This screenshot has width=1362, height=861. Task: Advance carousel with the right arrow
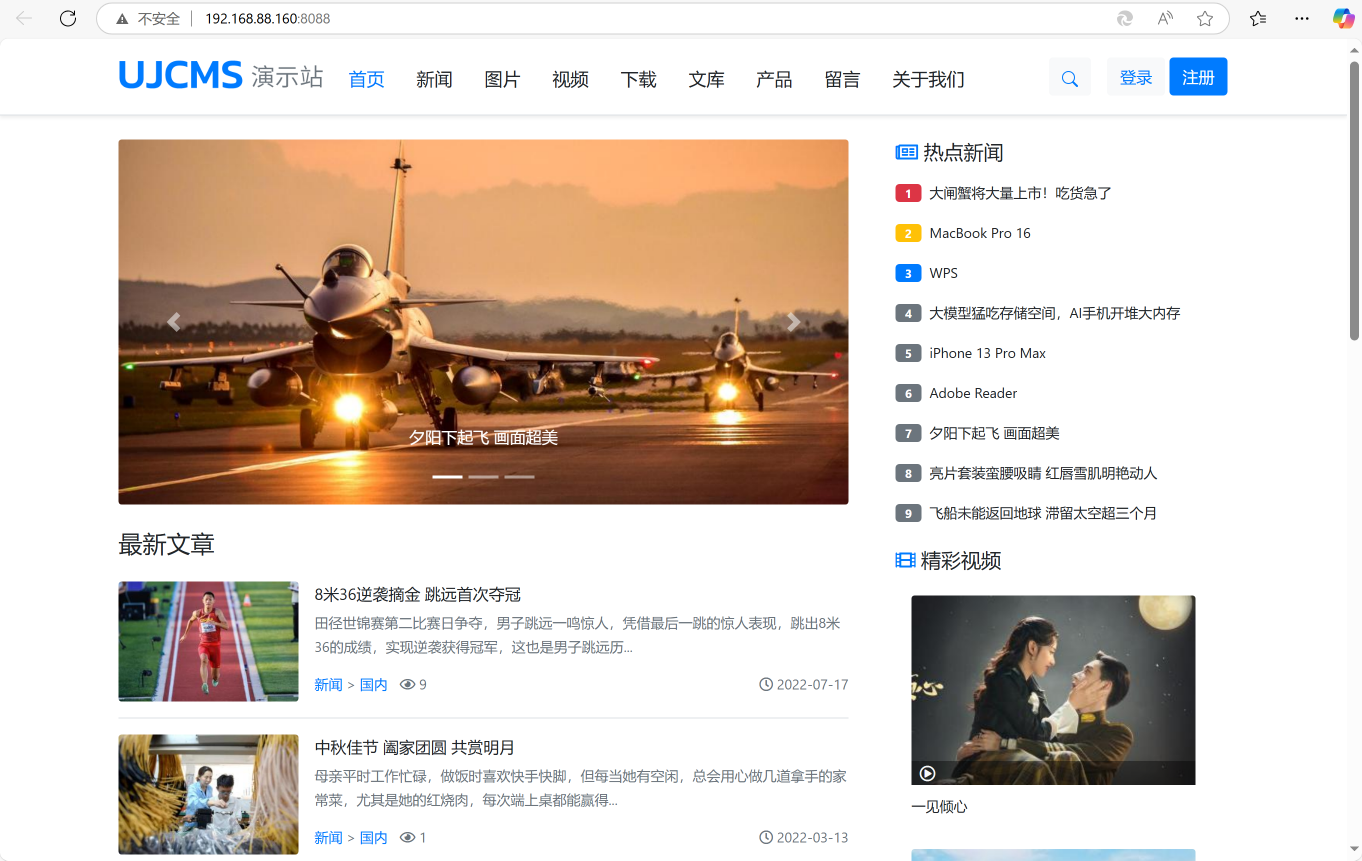click(x=793, y=322)
